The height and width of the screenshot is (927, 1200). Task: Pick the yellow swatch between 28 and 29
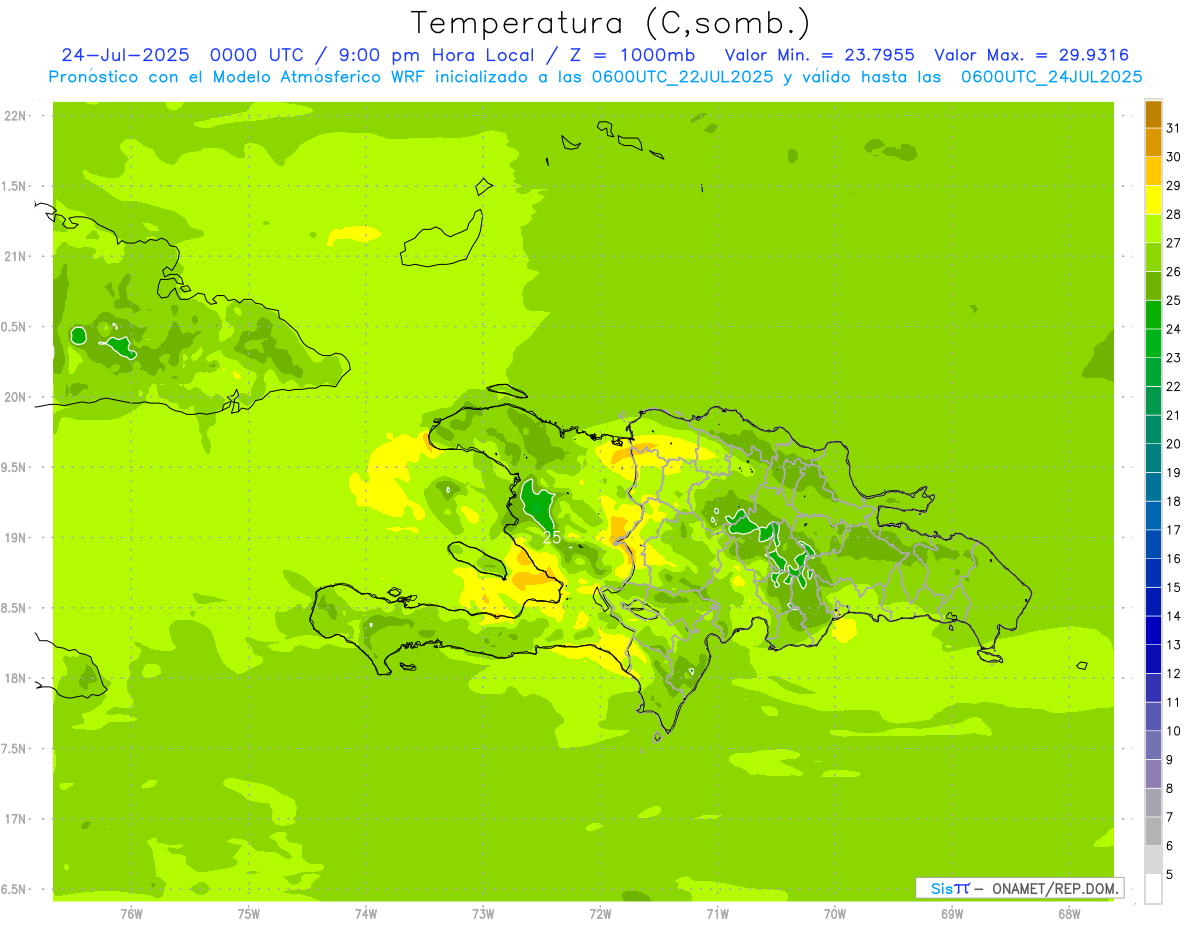(1153, 200)
